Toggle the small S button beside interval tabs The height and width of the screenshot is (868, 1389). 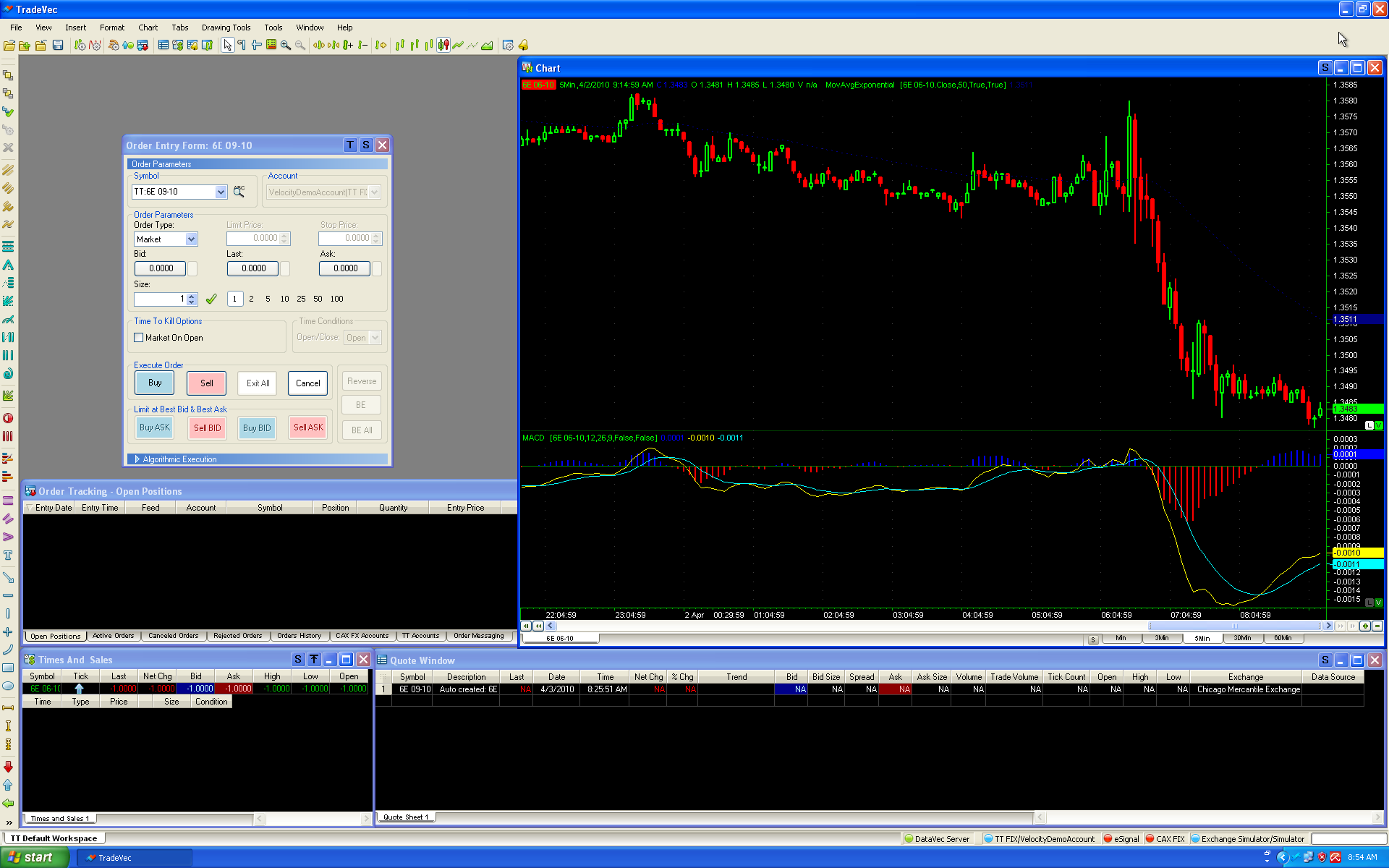click(x=1093, y=639)
